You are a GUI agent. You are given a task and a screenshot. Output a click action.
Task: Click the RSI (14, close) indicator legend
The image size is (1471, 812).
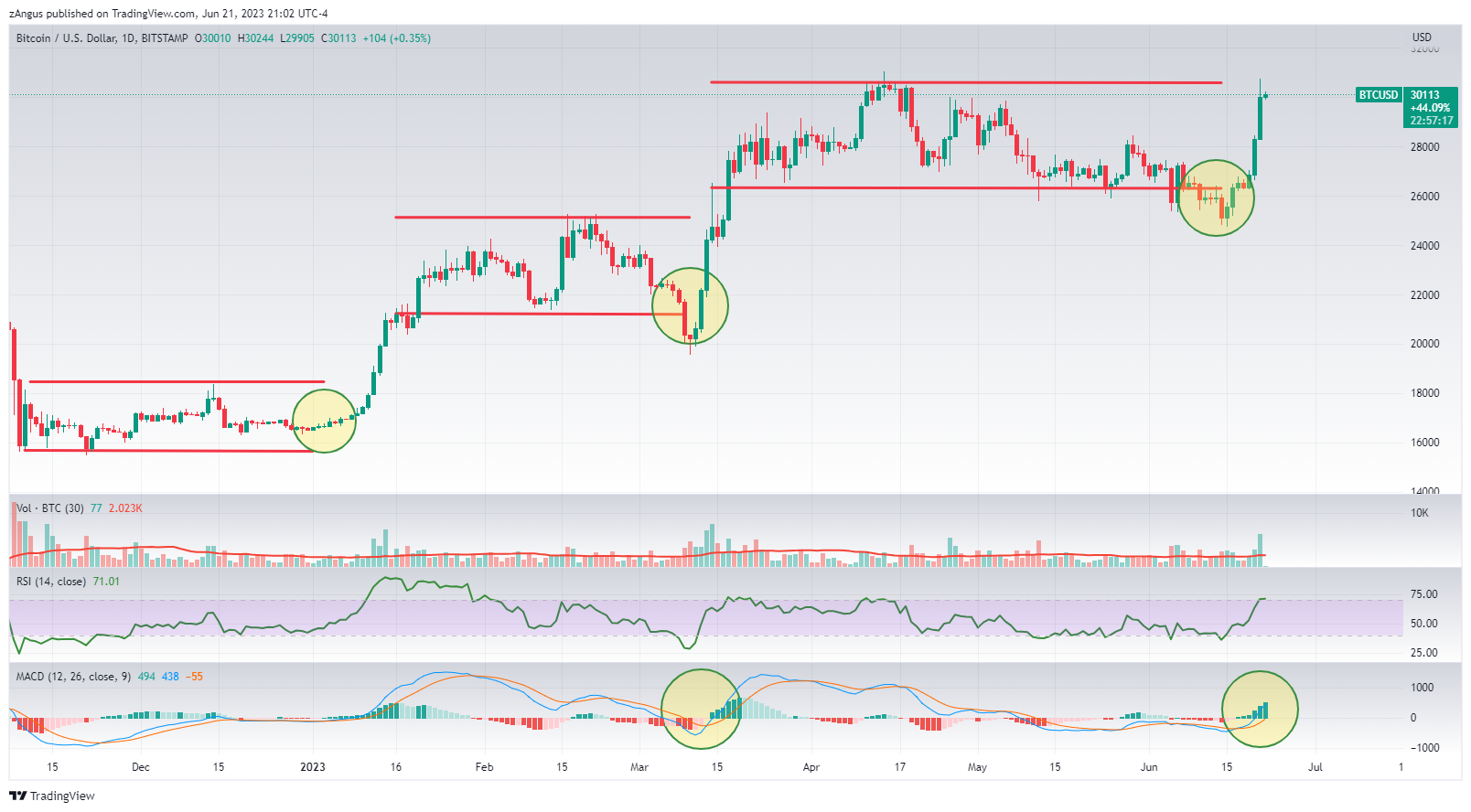(51, 582)
